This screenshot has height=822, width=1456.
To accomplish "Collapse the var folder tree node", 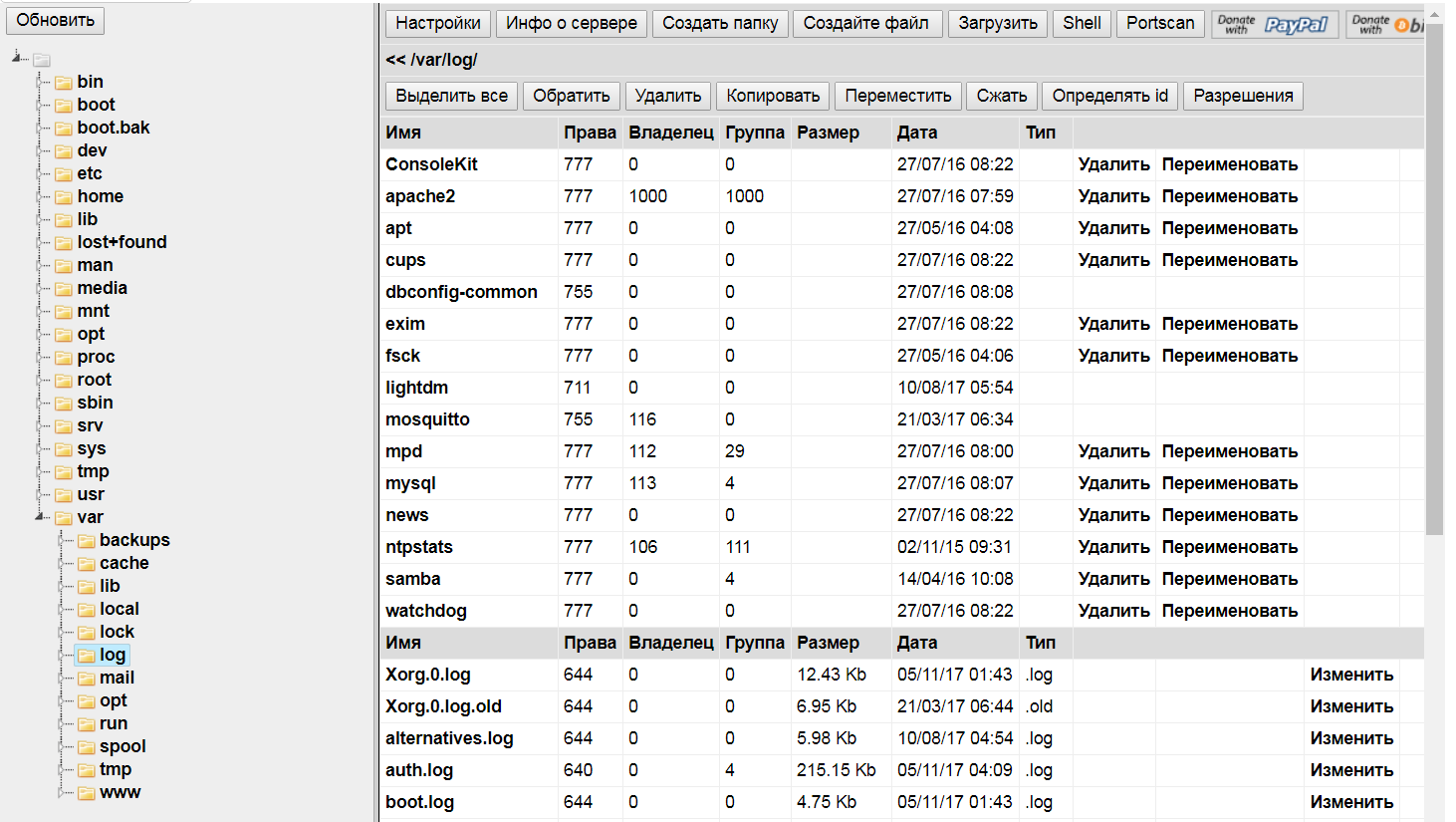I will pos(41,517).
